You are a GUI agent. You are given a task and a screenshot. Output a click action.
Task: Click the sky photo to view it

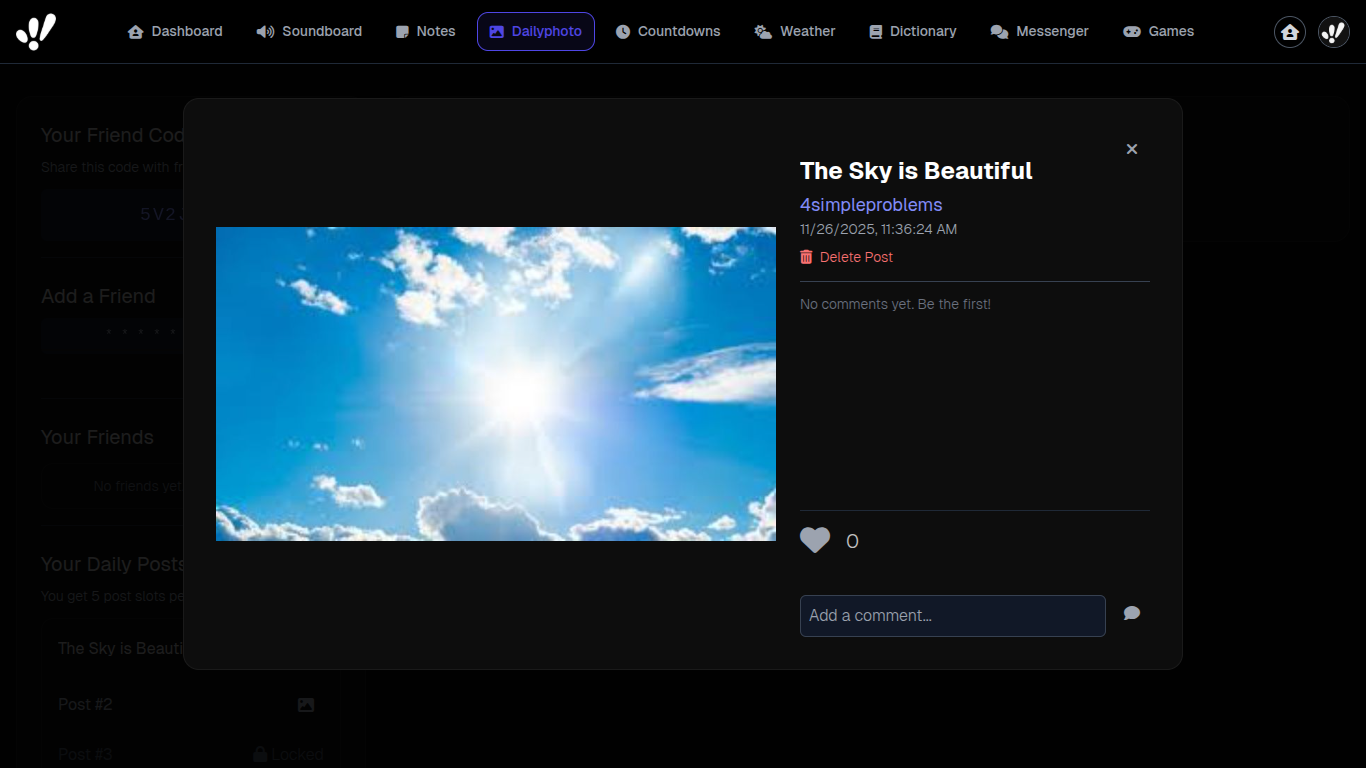pyautogui.click(x=495, y=383)
